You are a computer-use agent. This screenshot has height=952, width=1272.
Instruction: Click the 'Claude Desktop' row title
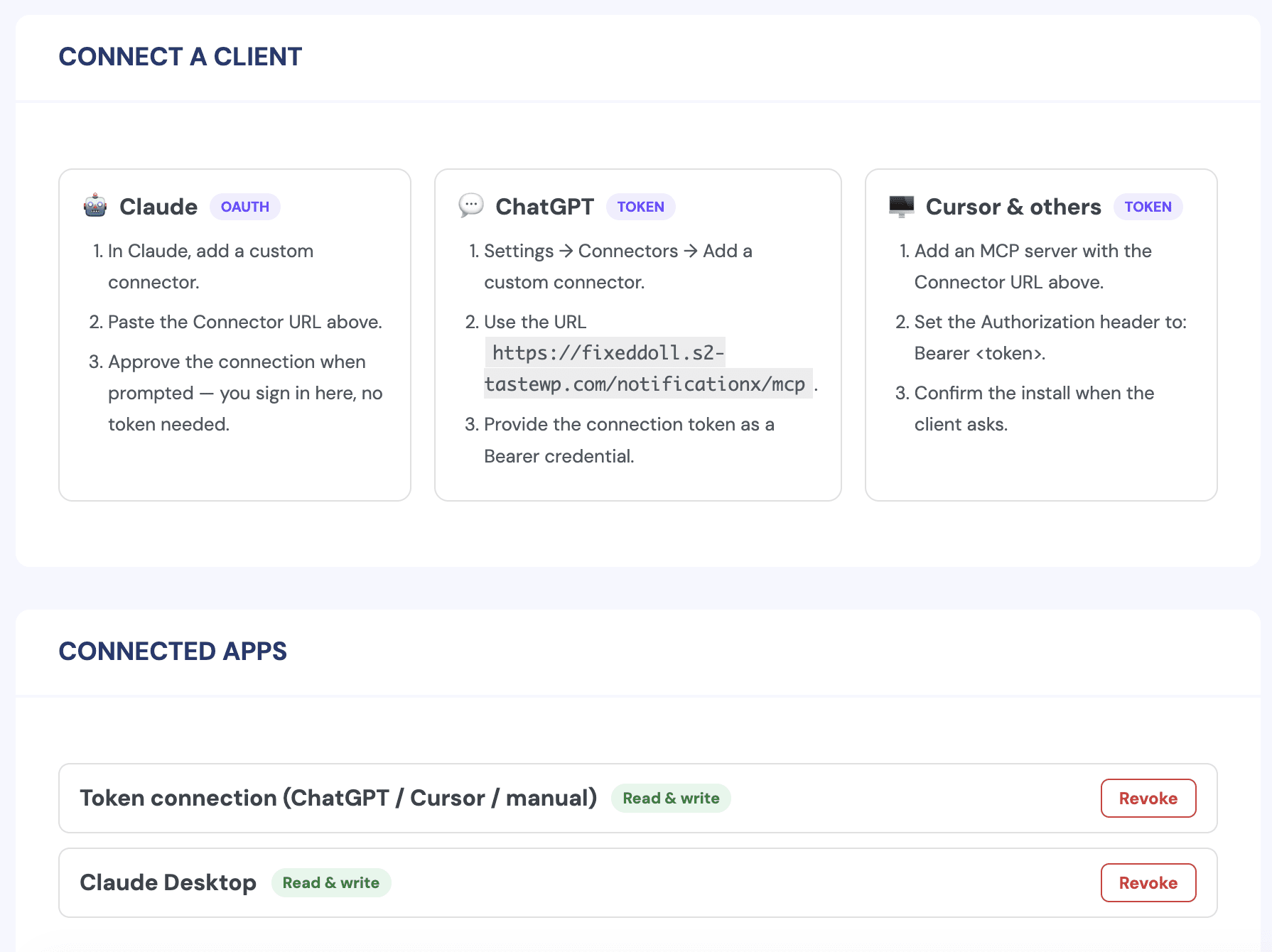(x=168, y=882)
